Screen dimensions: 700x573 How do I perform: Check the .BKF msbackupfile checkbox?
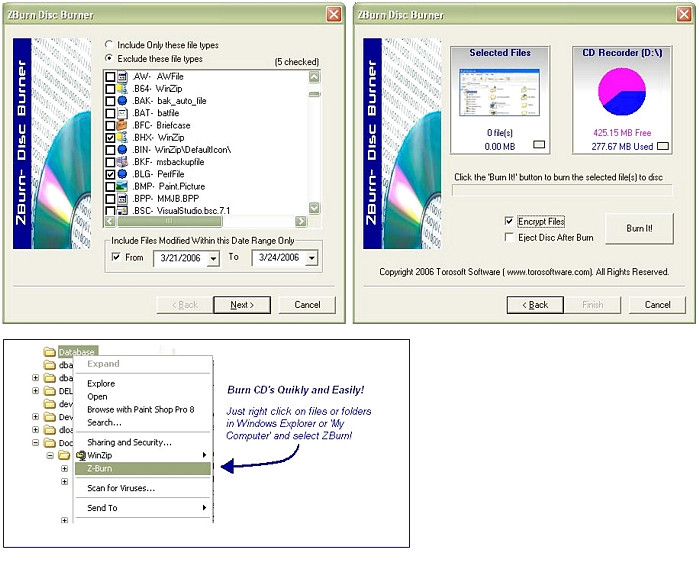pos(110,162)
